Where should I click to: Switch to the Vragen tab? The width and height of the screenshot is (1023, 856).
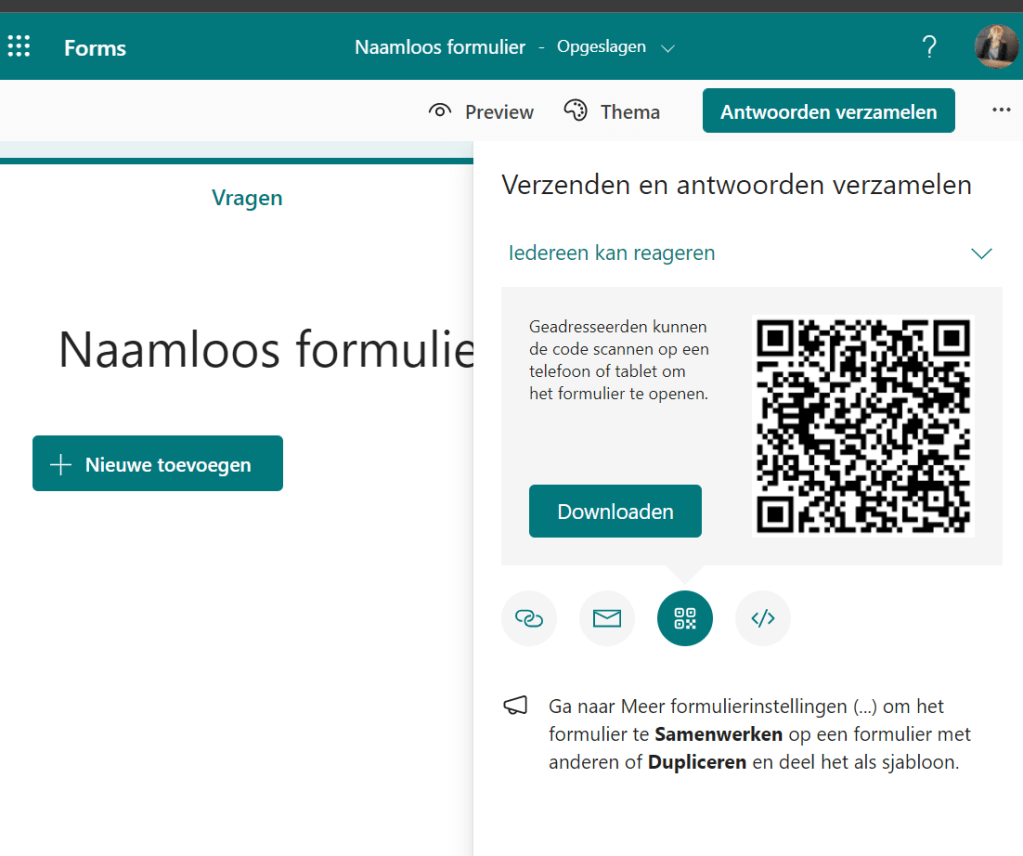point(247,198)
